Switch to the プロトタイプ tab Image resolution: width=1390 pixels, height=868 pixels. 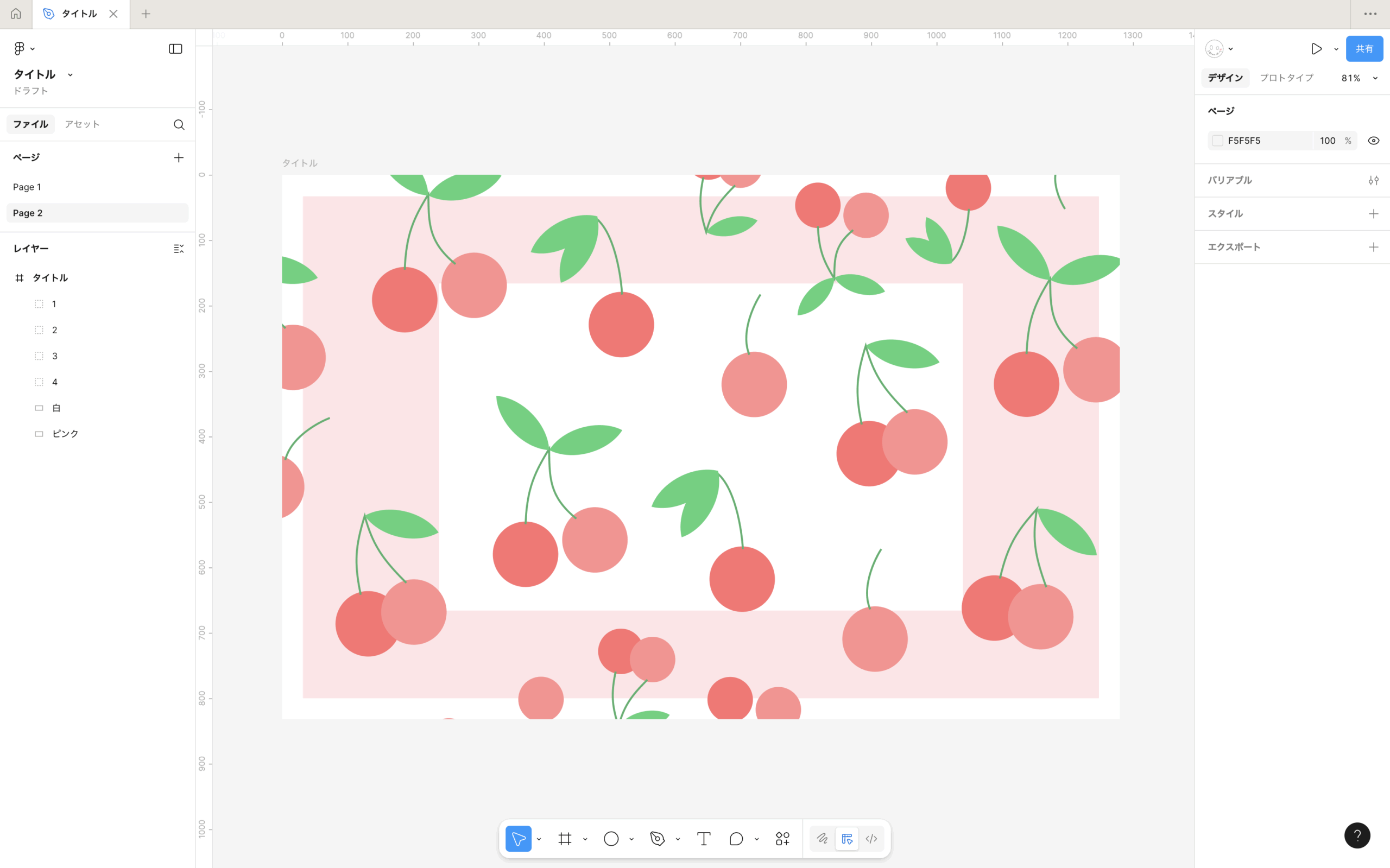pos(1286,78)
